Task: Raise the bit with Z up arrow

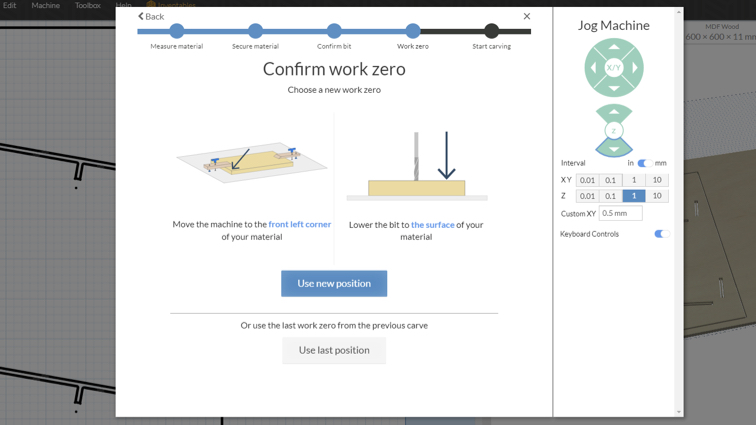Action: (x=614, y=112)
